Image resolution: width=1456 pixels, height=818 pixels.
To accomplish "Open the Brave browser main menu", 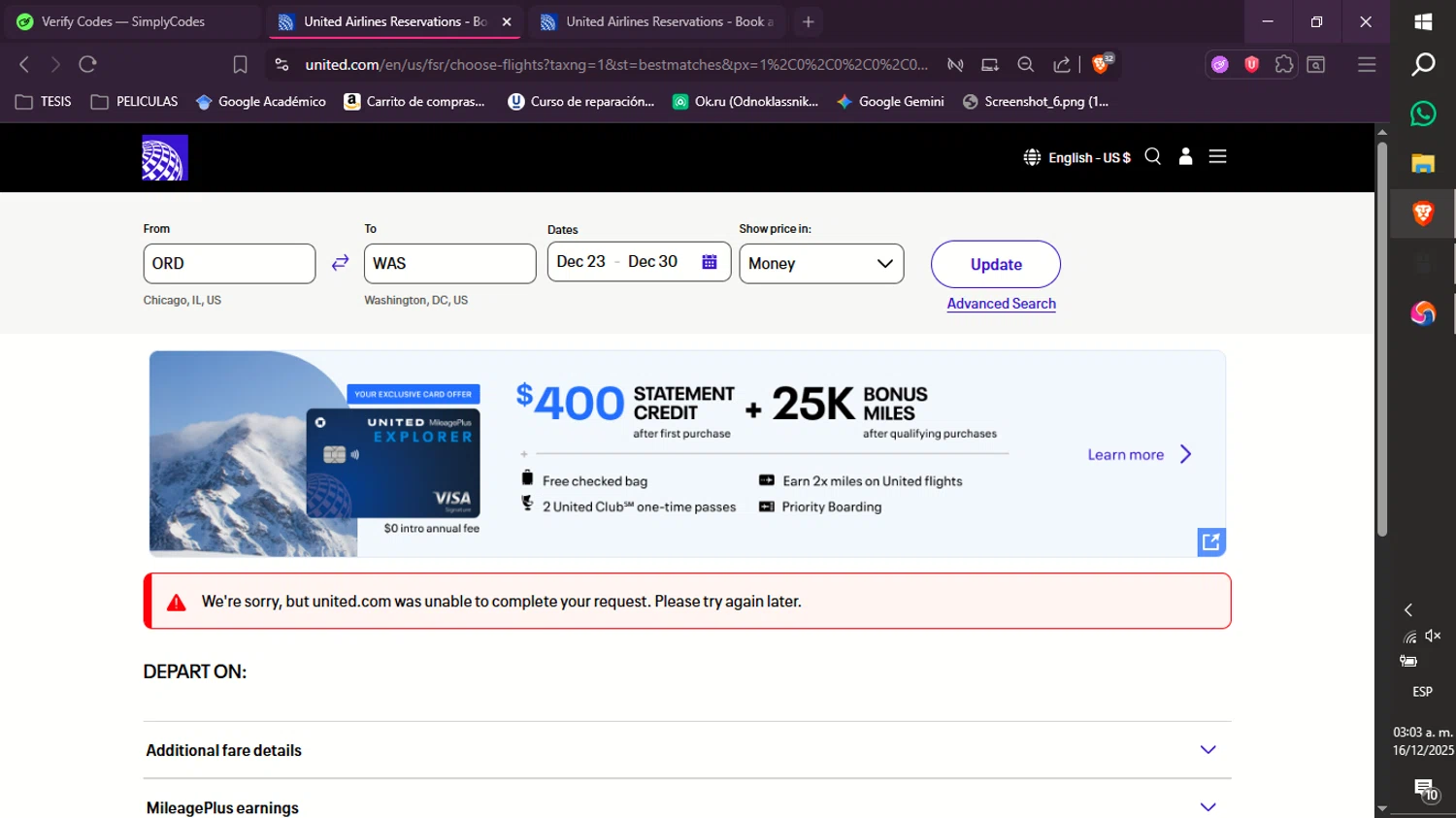I will [x=1367, y=64].
